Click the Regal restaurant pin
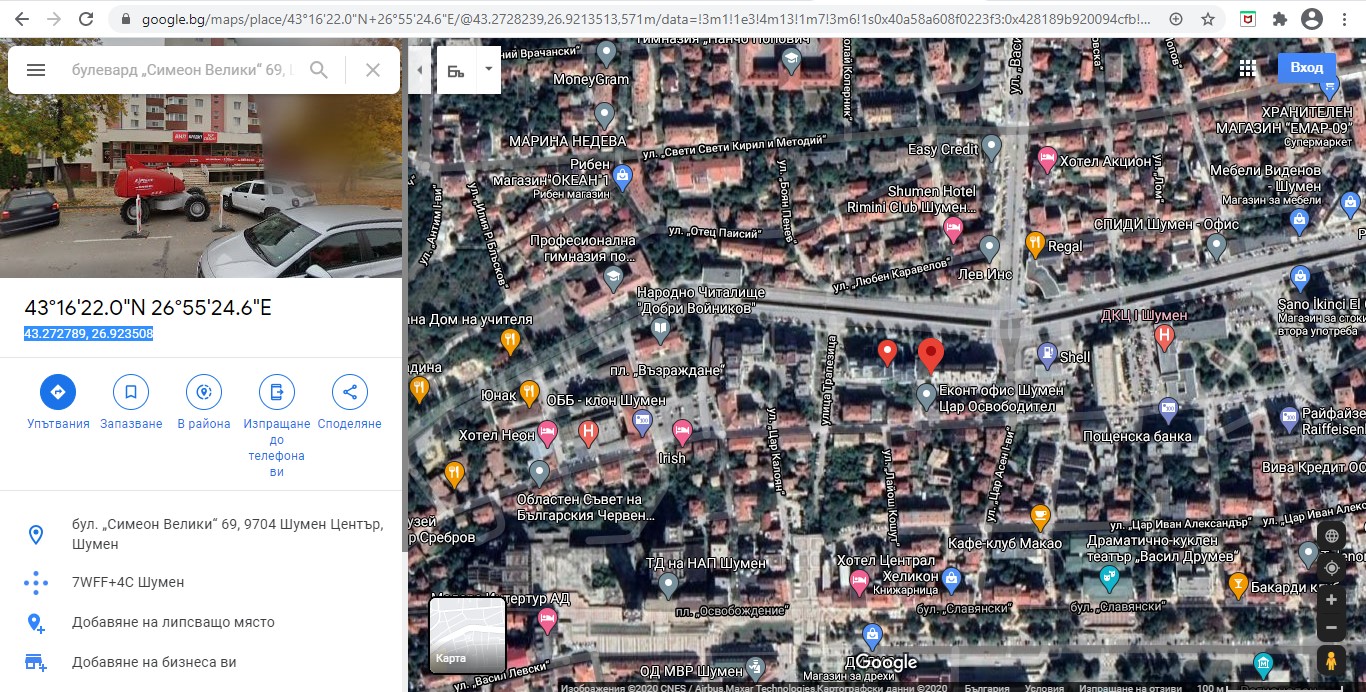The image size is (1366, 692). coord(1035,243)
